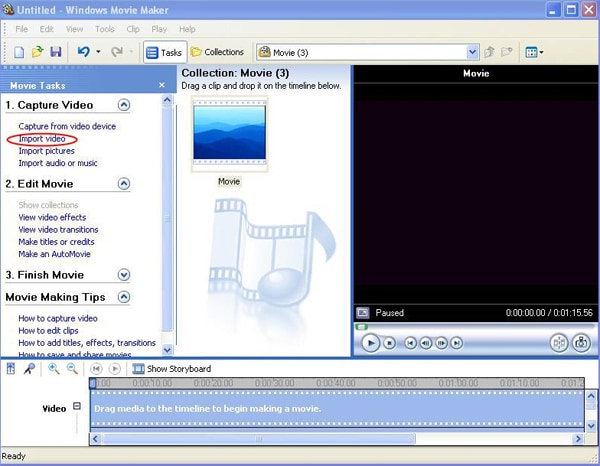Screen dimensions: 600x466
Task: Open the File menu
Action: point(21,29)
